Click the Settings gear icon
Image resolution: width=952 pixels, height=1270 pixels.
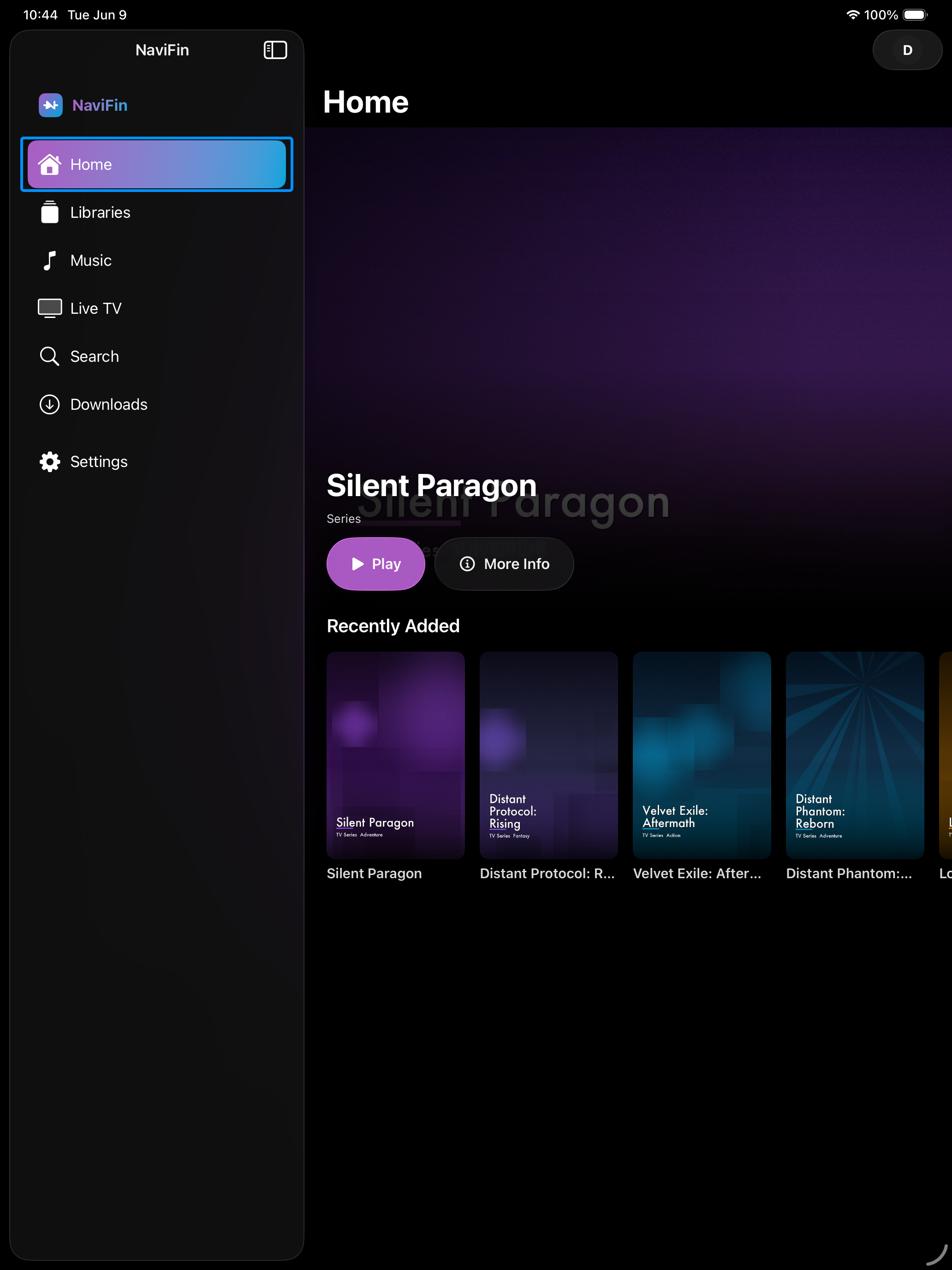[50, 461]
